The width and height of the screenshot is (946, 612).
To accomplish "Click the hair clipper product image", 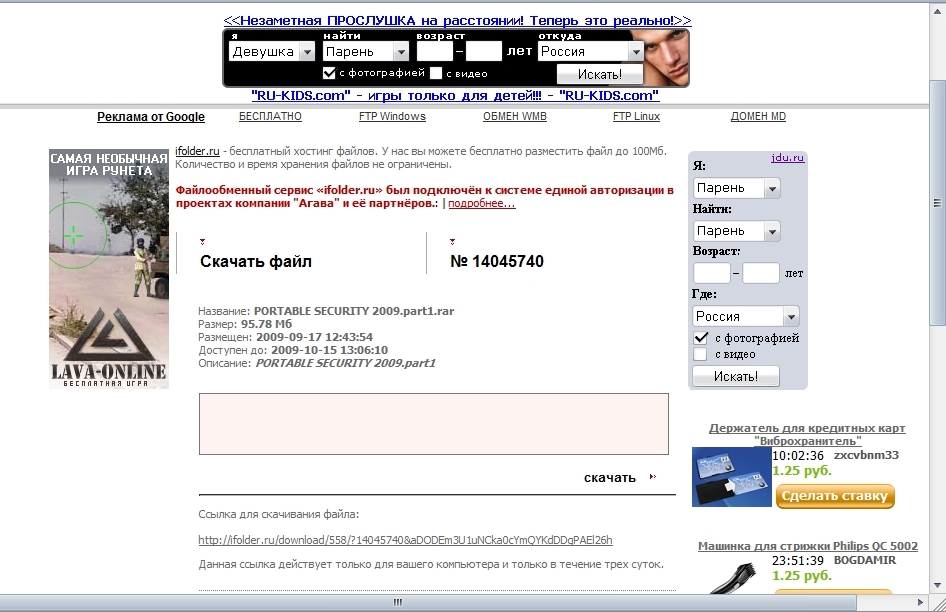I will [x=731, y=578].
